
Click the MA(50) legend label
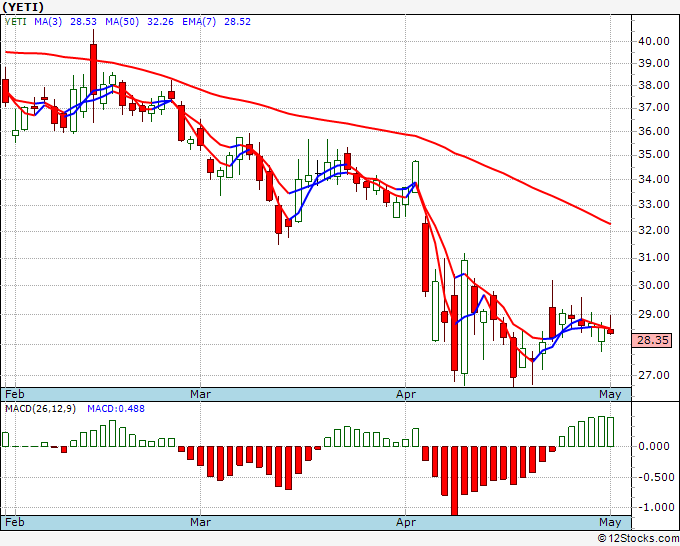(x=122, y=21)
